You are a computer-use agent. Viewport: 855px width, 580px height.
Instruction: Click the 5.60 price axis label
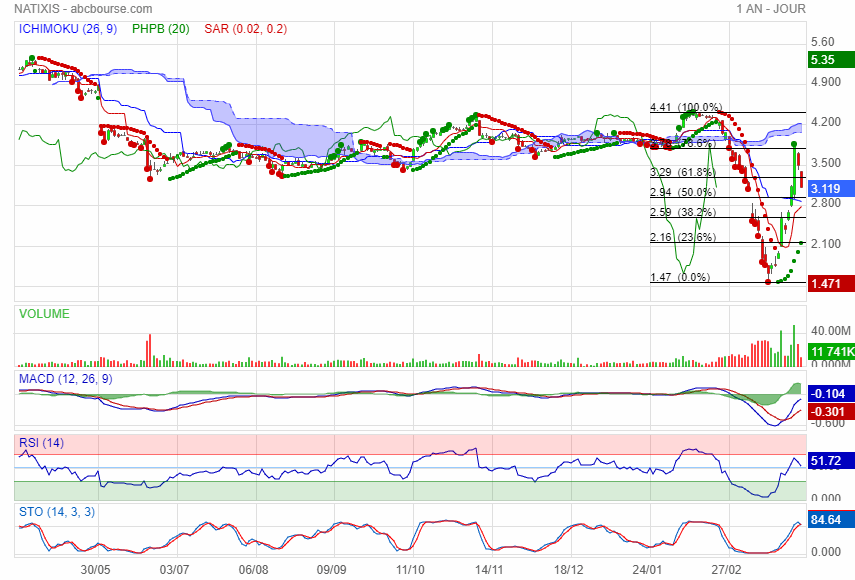click(823, 42)
